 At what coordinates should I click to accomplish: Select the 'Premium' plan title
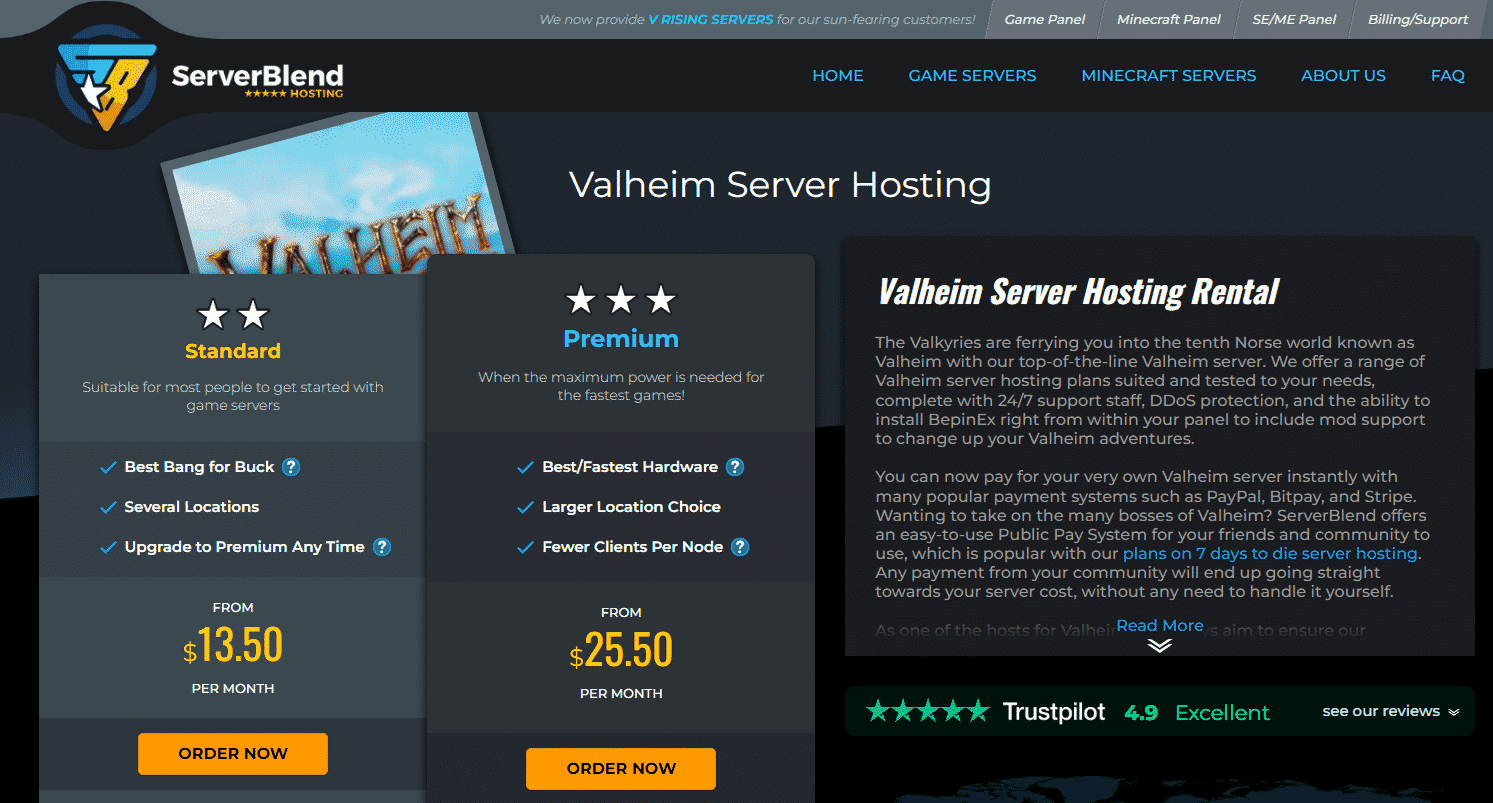[x=621, y=339]
